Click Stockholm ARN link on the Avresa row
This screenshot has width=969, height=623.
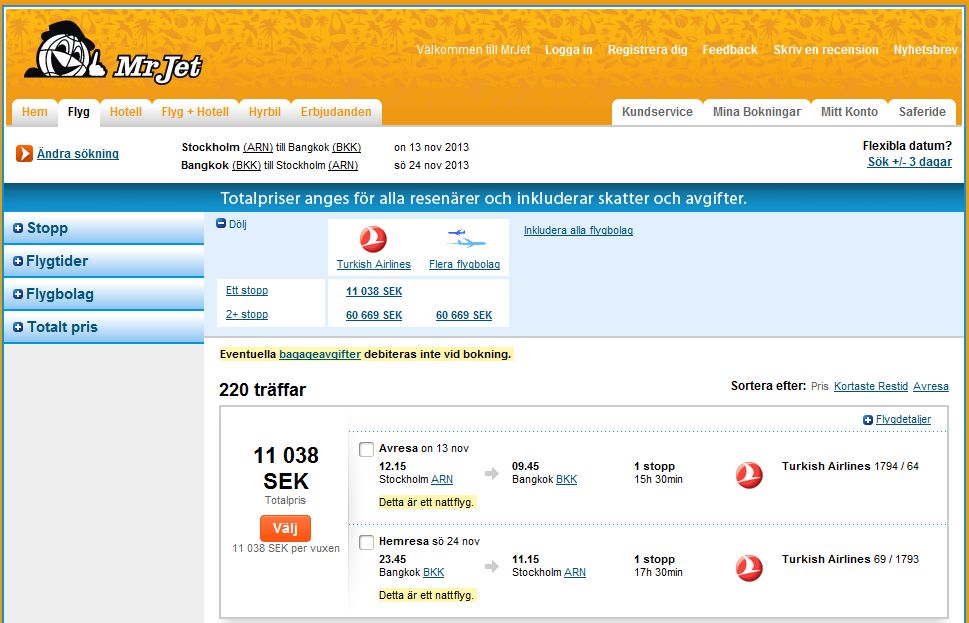tap(442, 480)
